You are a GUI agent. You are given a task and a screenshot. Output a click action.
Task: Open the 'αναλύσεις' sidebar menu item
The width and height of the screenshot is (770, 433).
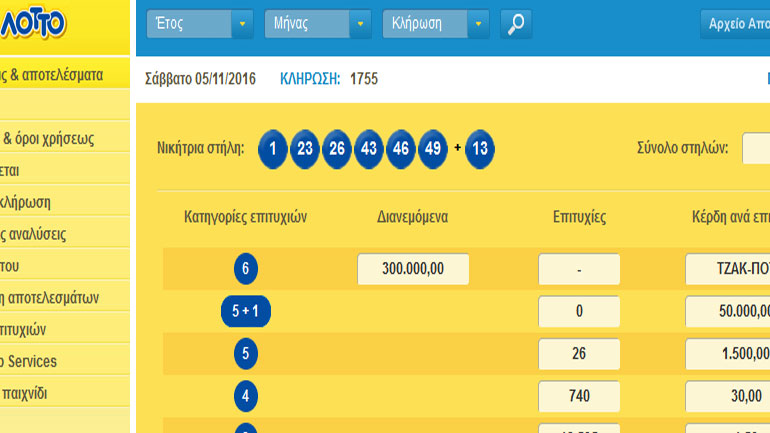[65, 234]
